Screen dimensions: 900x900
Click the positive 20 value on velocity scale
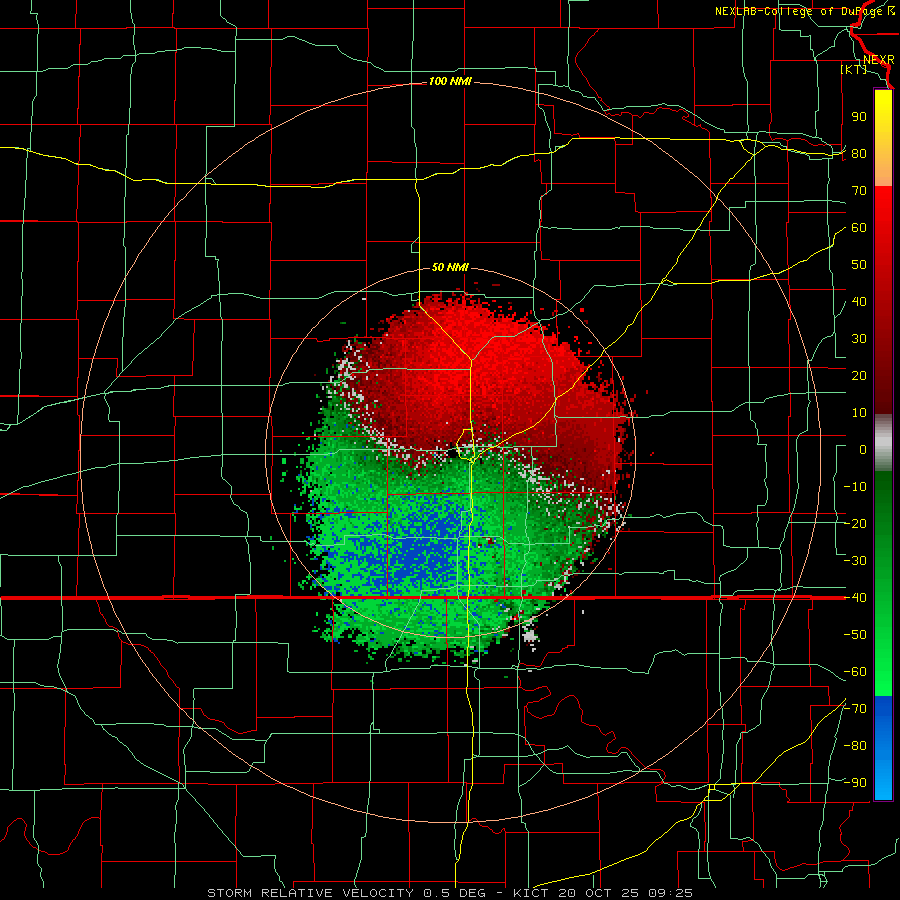(x=859, y=376)
